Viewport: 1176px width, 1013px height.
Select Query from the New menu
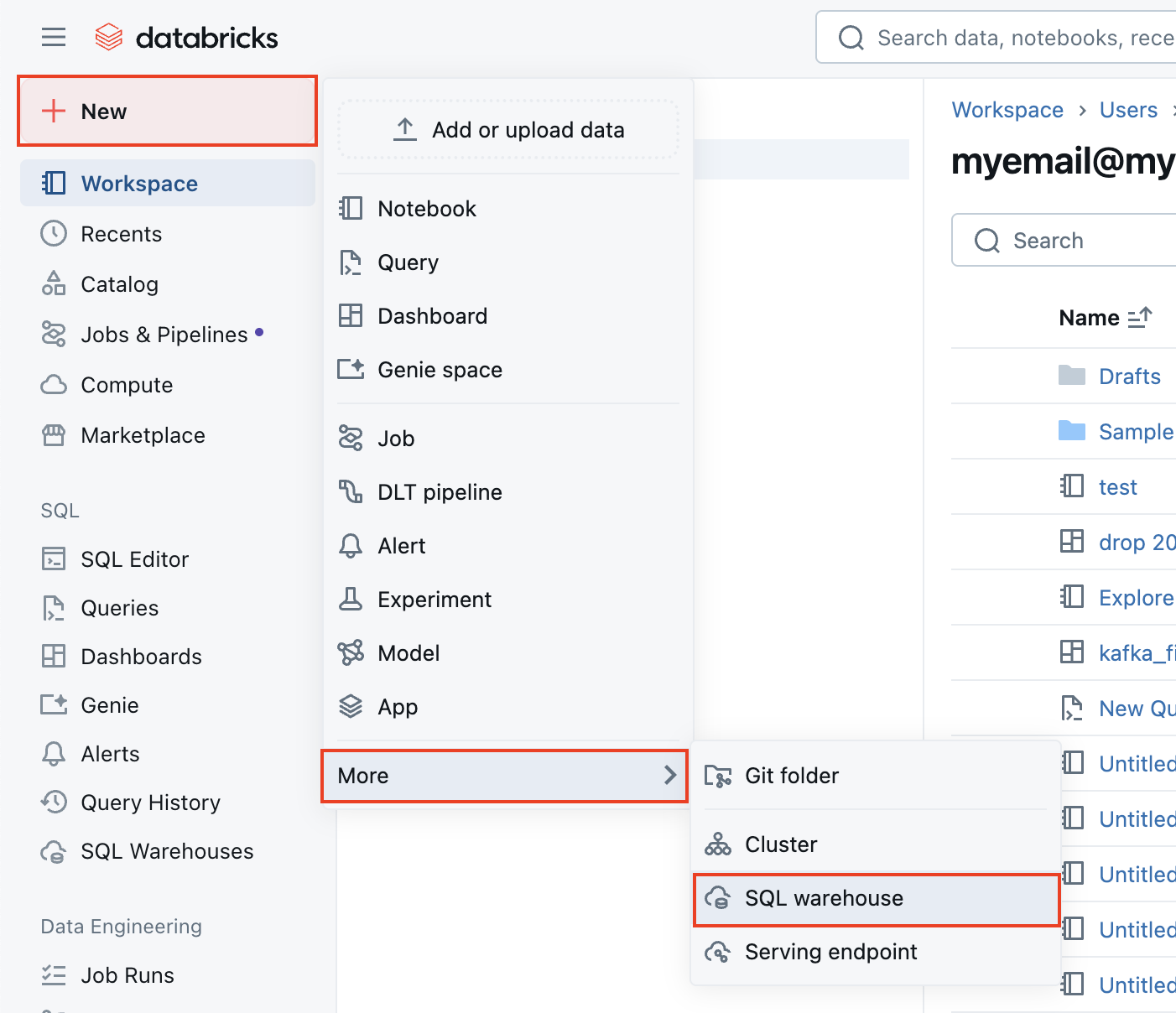[x=508, y=262]
